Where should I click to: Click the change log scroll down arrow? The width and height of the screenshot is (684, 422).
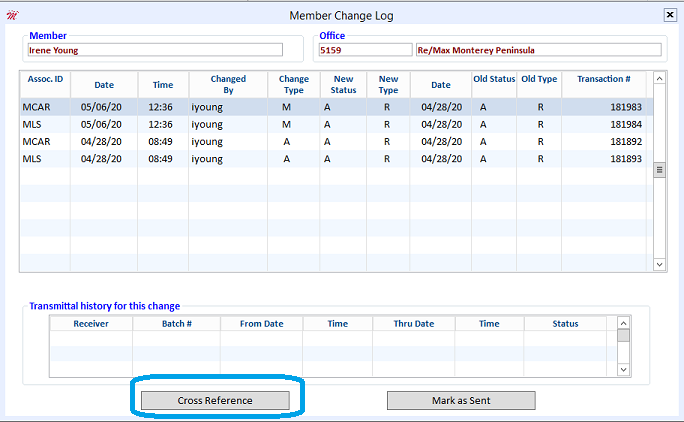click(660, 264)
